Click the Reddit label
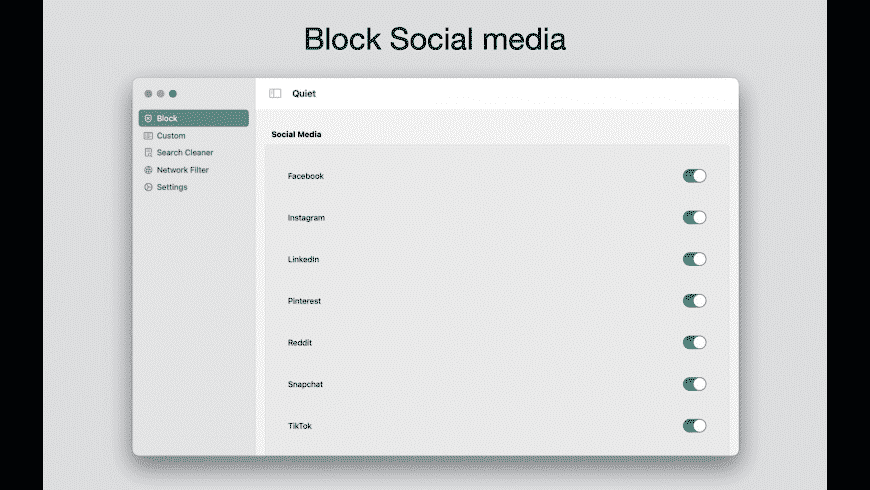Viewport: 870px width, 490px height. click(300, 342)
